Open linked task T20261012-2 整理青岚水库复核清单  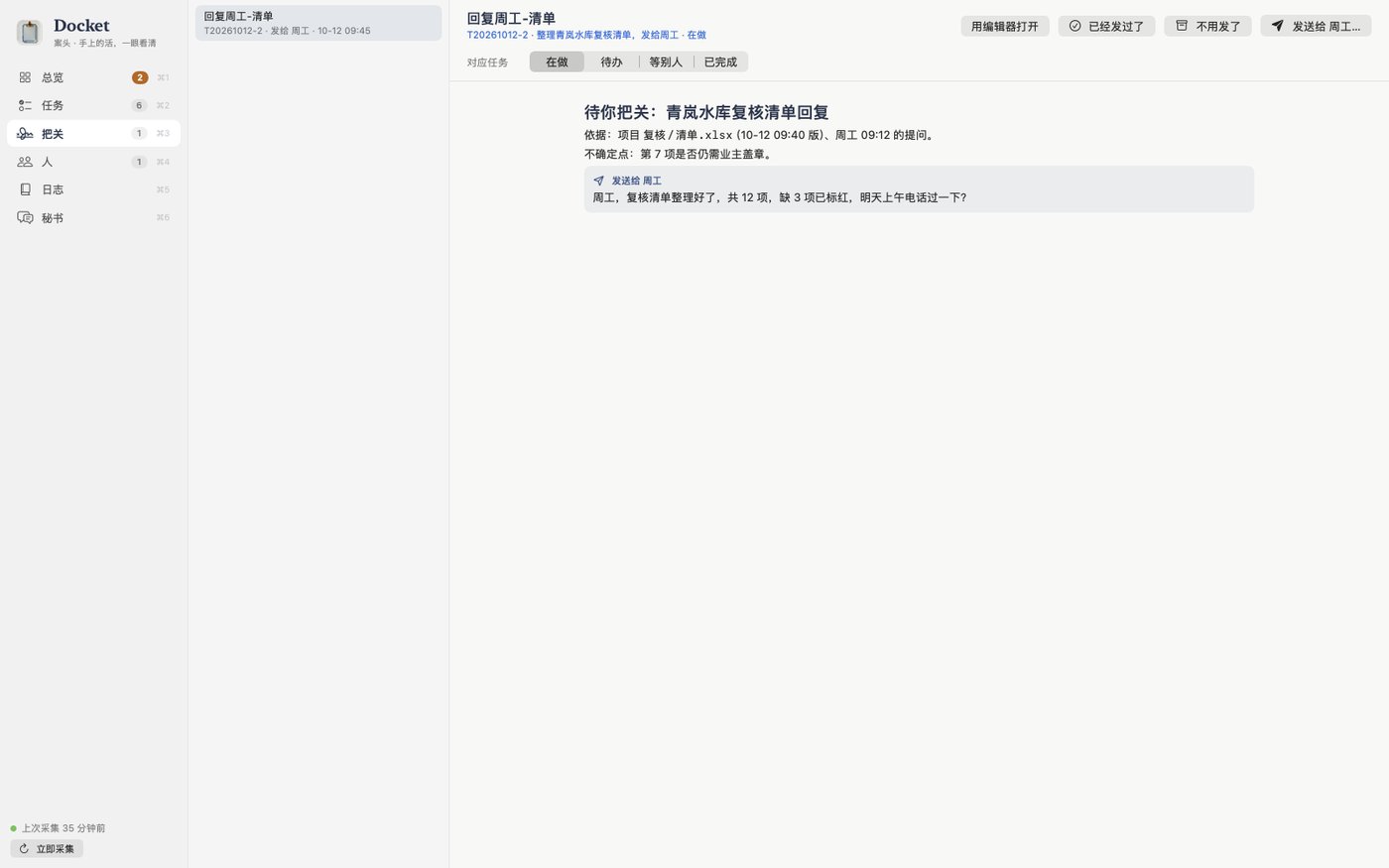[x=586, y=35]
